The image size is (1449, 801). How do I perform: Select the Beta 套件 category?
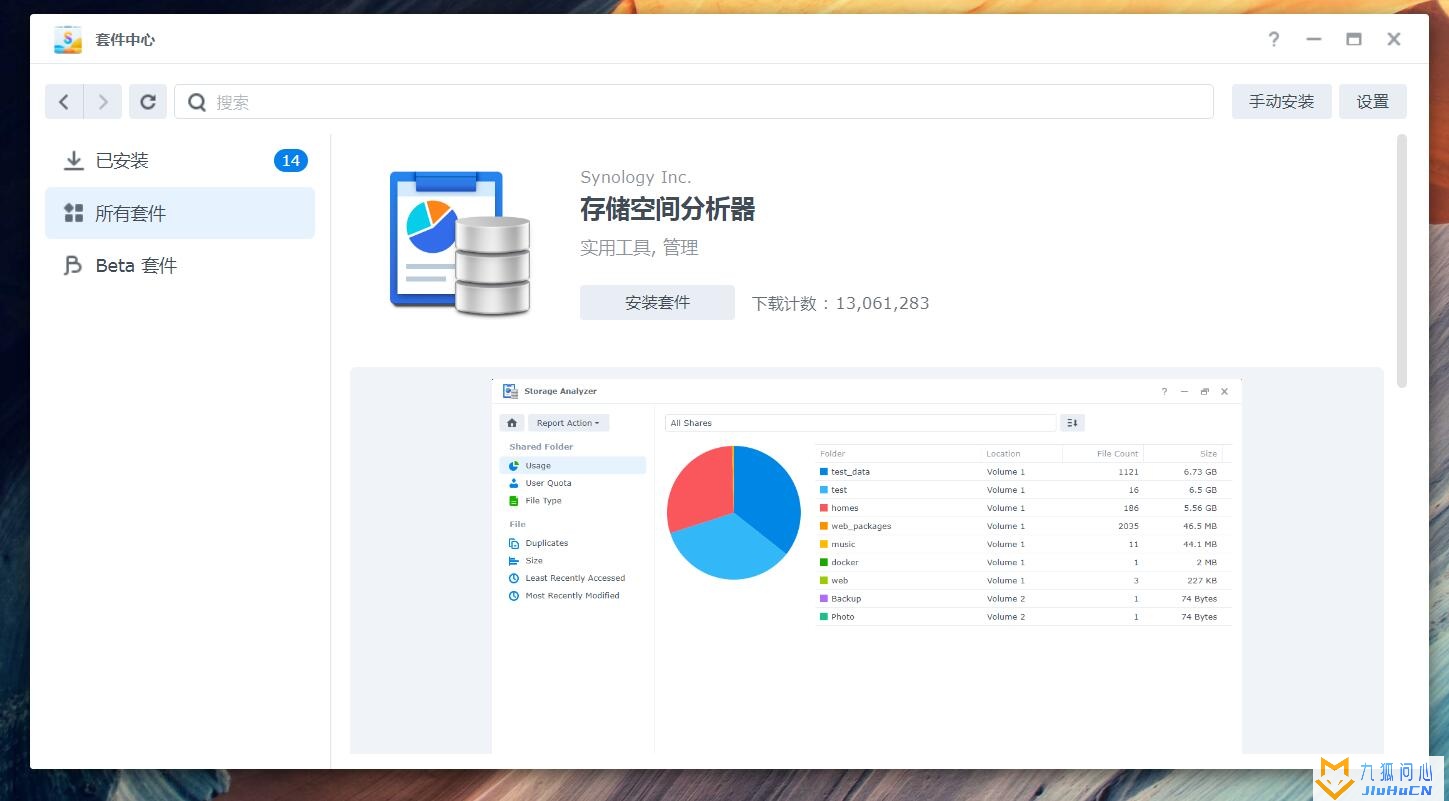coord(180,265)
